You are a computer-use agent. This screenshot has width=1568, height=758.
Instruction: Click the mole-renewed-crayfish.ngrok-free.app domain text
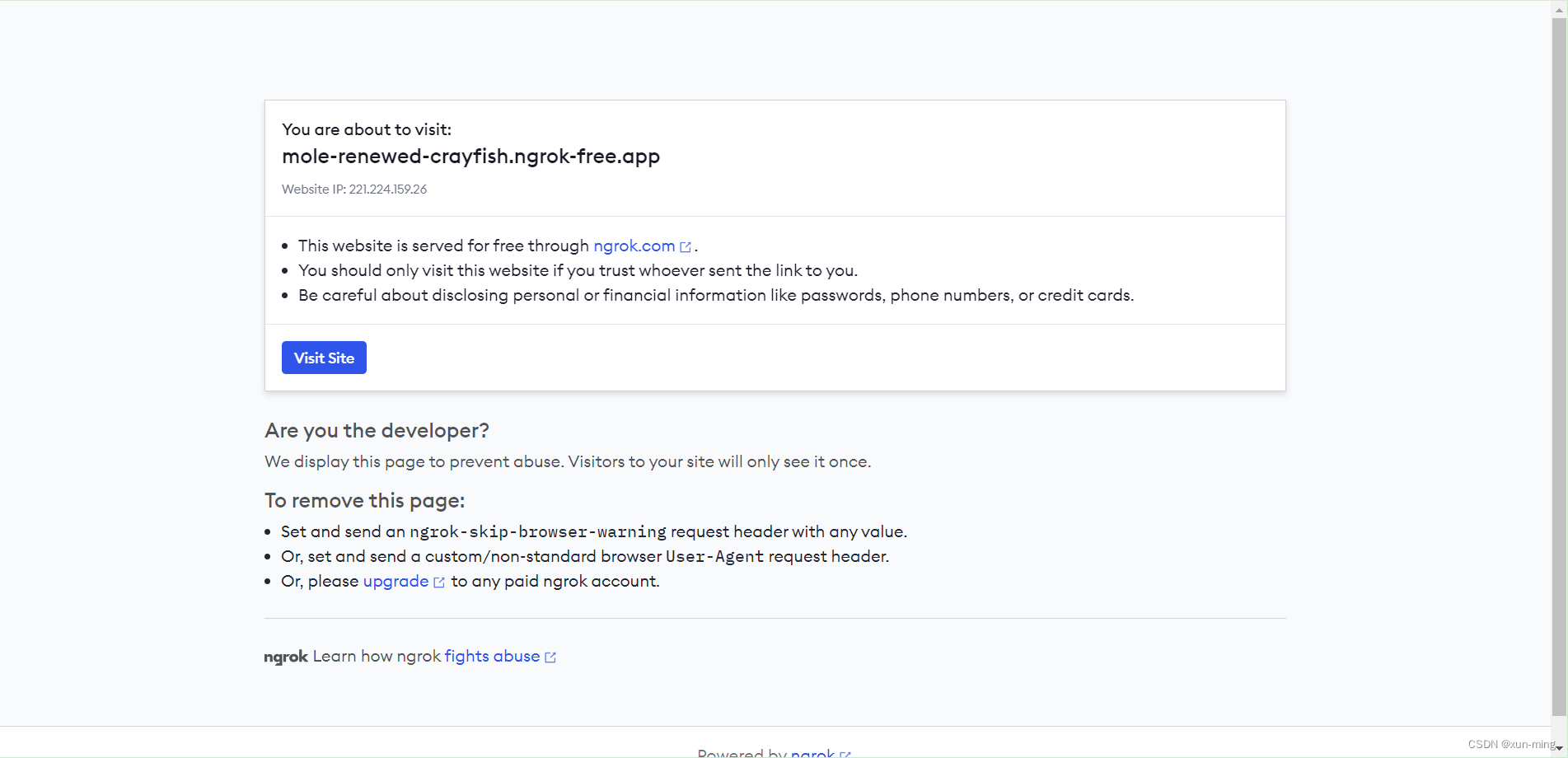click(x=470, y=157)
